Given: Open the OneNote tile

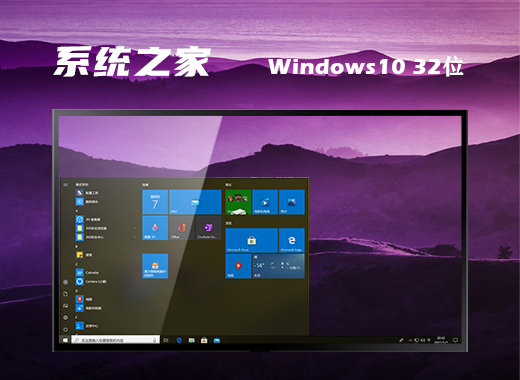Looking at the screenshot, I should coord(208,228).
